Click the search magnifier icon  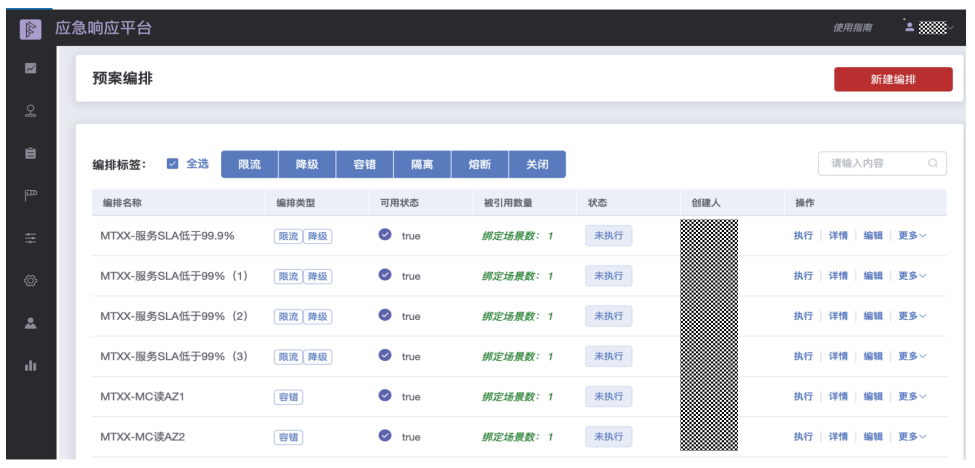933,163
